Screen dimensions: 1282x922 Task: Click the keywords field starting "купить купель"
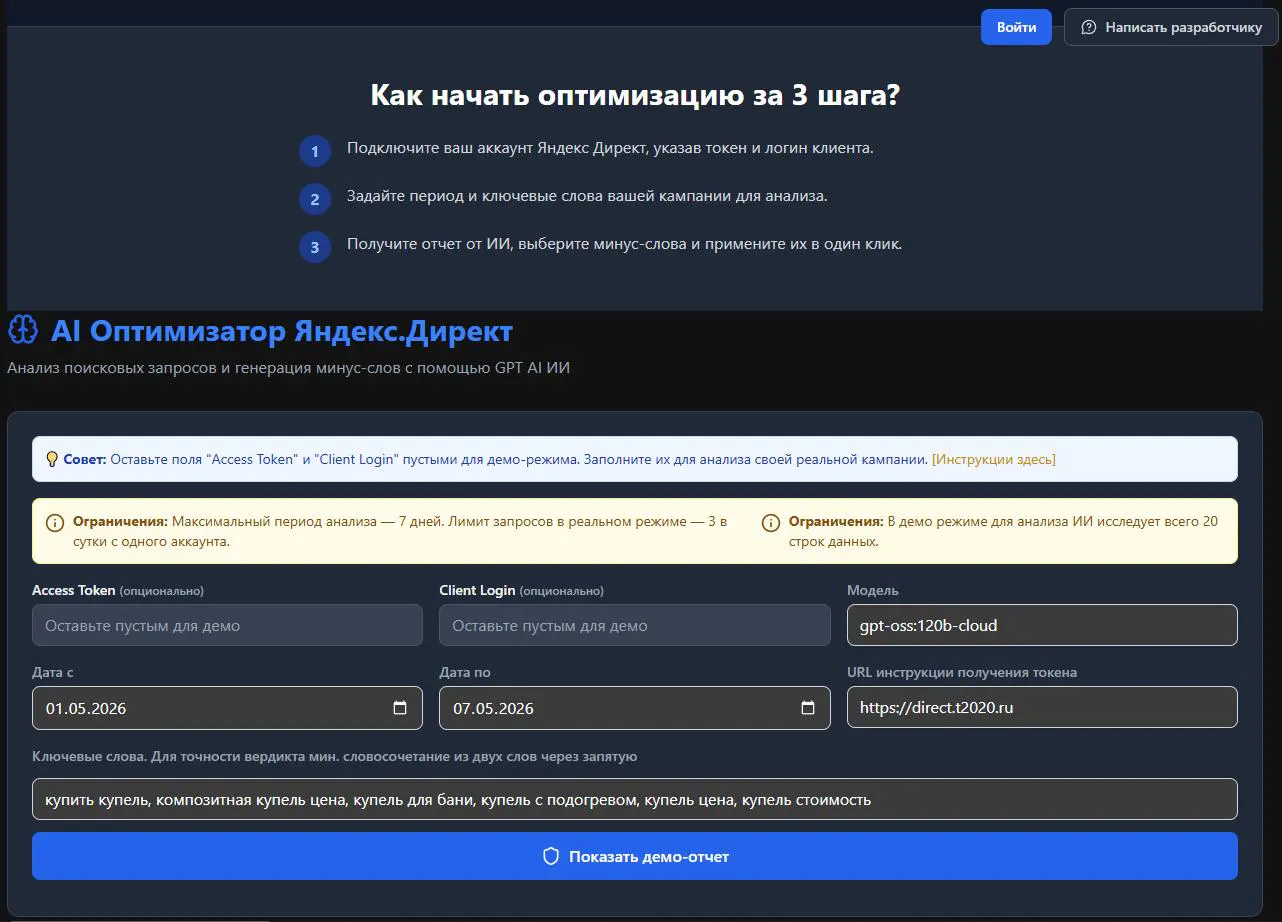(635, 799)
